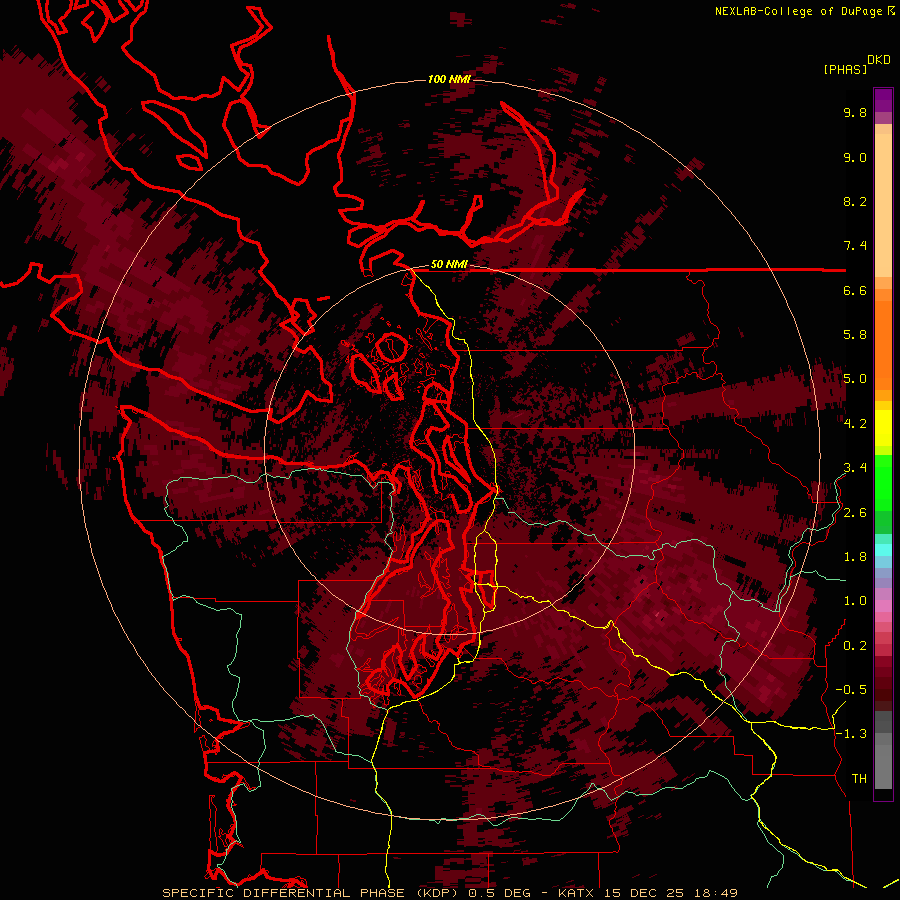Image resolution: width=900 pixels, height=900 pixels.
Task: Click the yellow segment of the color bar
Action: [883, 428]
